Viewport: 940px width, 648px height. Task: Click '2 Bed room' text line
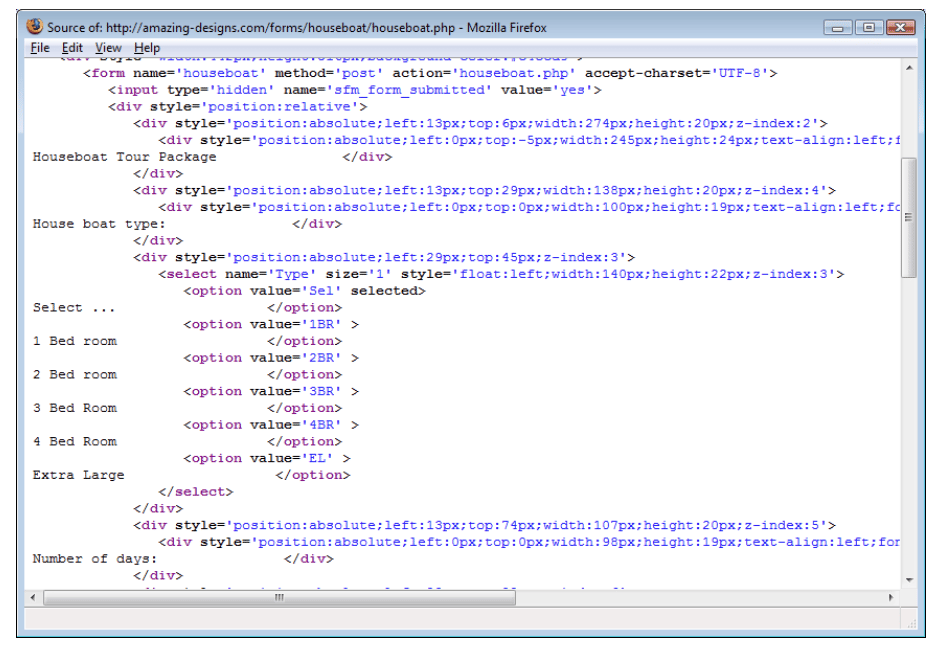click(75, 375)
